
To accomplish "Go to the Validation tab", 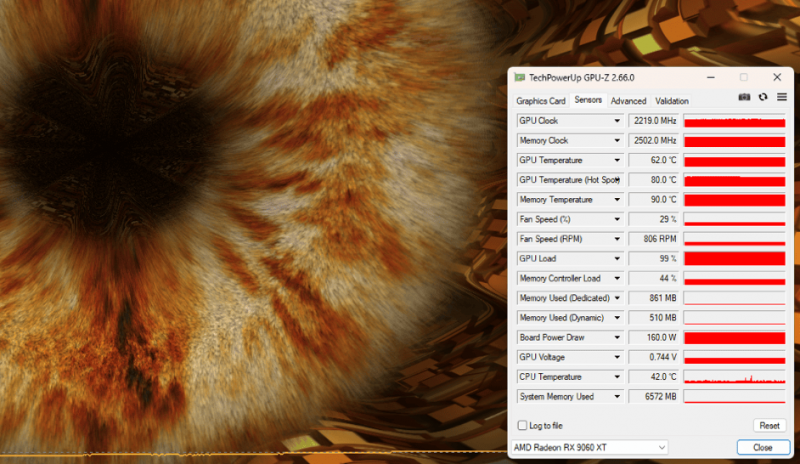I will [x=671, y=101].
